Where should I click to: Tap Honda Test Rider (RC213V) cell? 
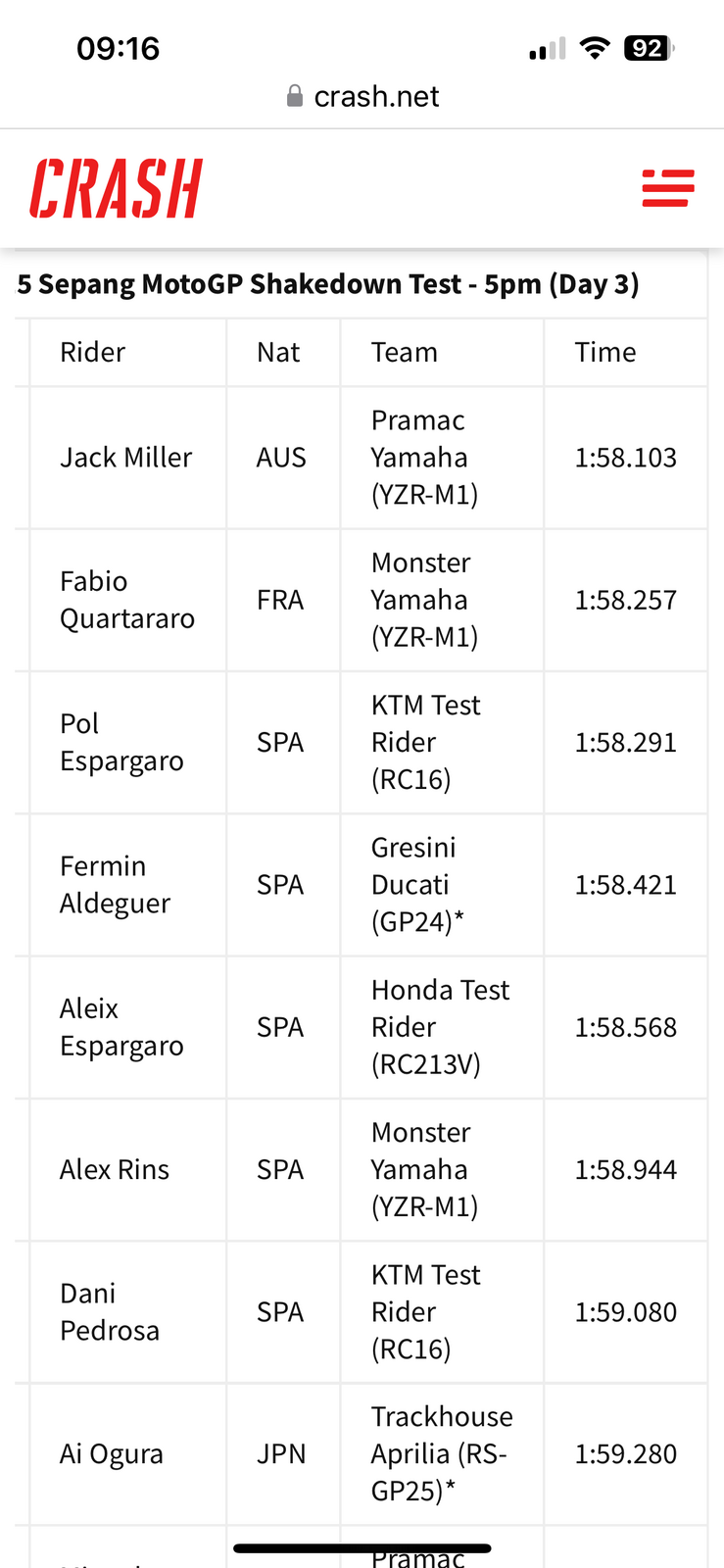pyautogui.click(x=442, y=1027)
